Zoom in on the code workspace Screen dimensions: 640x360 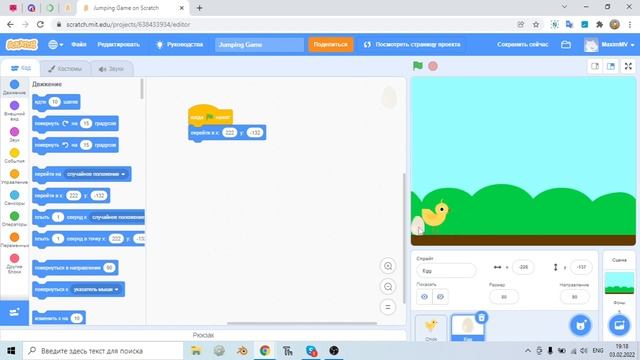pyautogui.click(x=388, y=266)
